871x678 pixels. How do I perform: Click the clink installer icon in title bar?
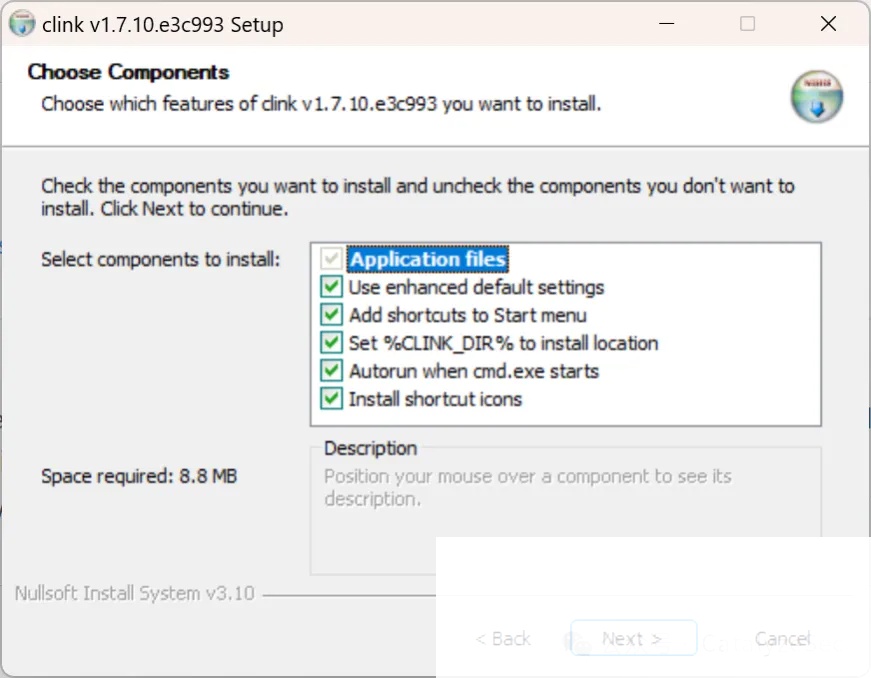pos(22,24)
